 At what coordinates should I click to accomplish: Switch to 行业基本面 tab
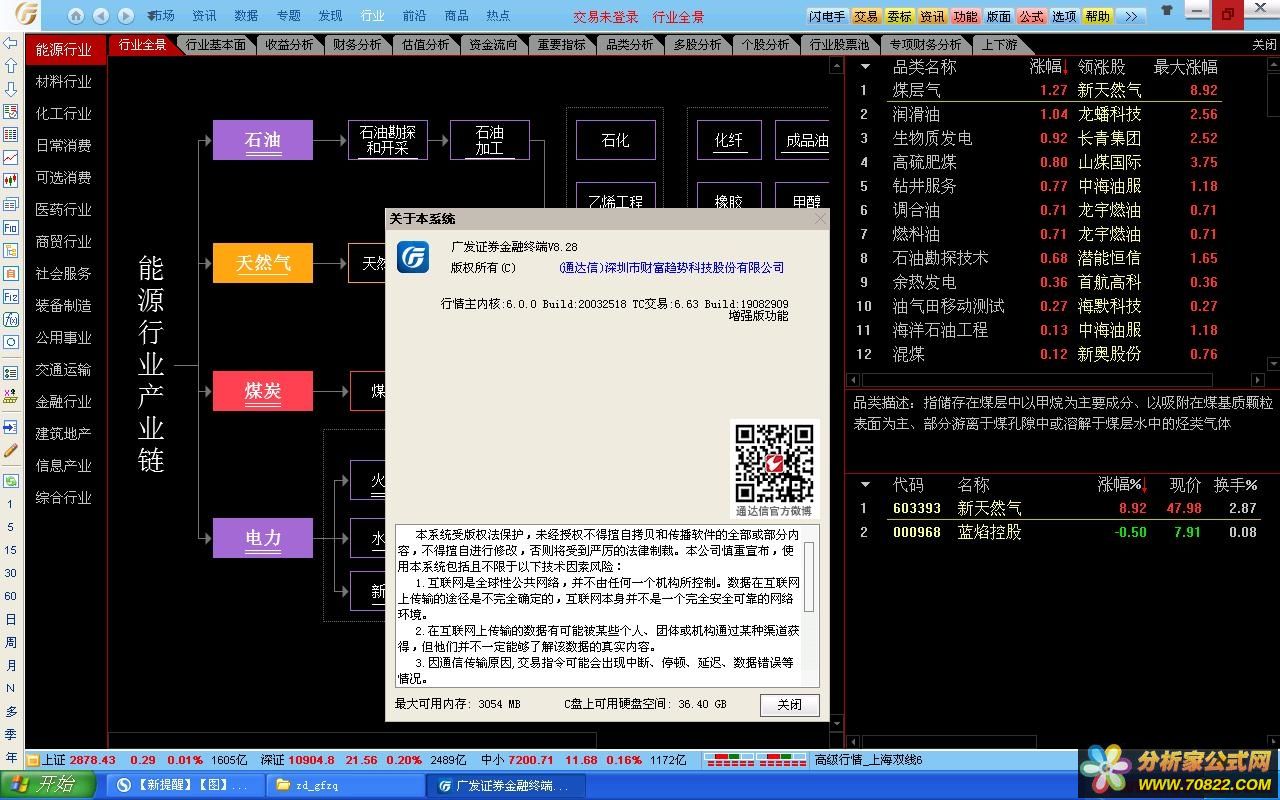216,45
